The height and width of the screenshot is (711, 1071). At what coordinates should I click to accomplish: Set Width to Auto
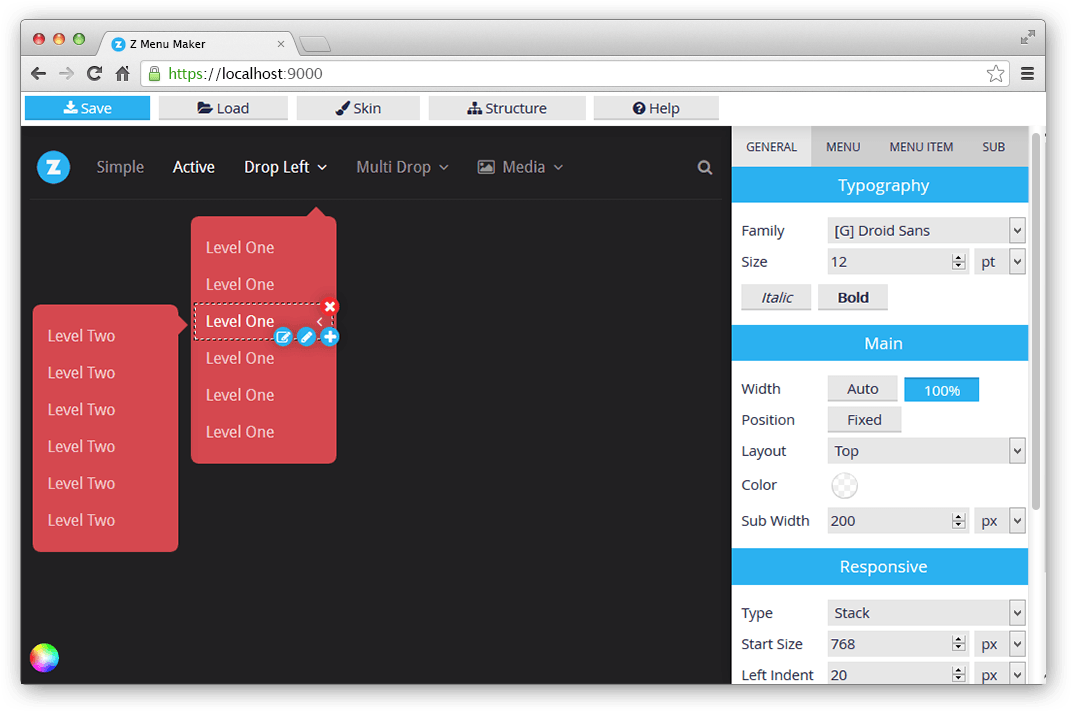click(862, 388)
